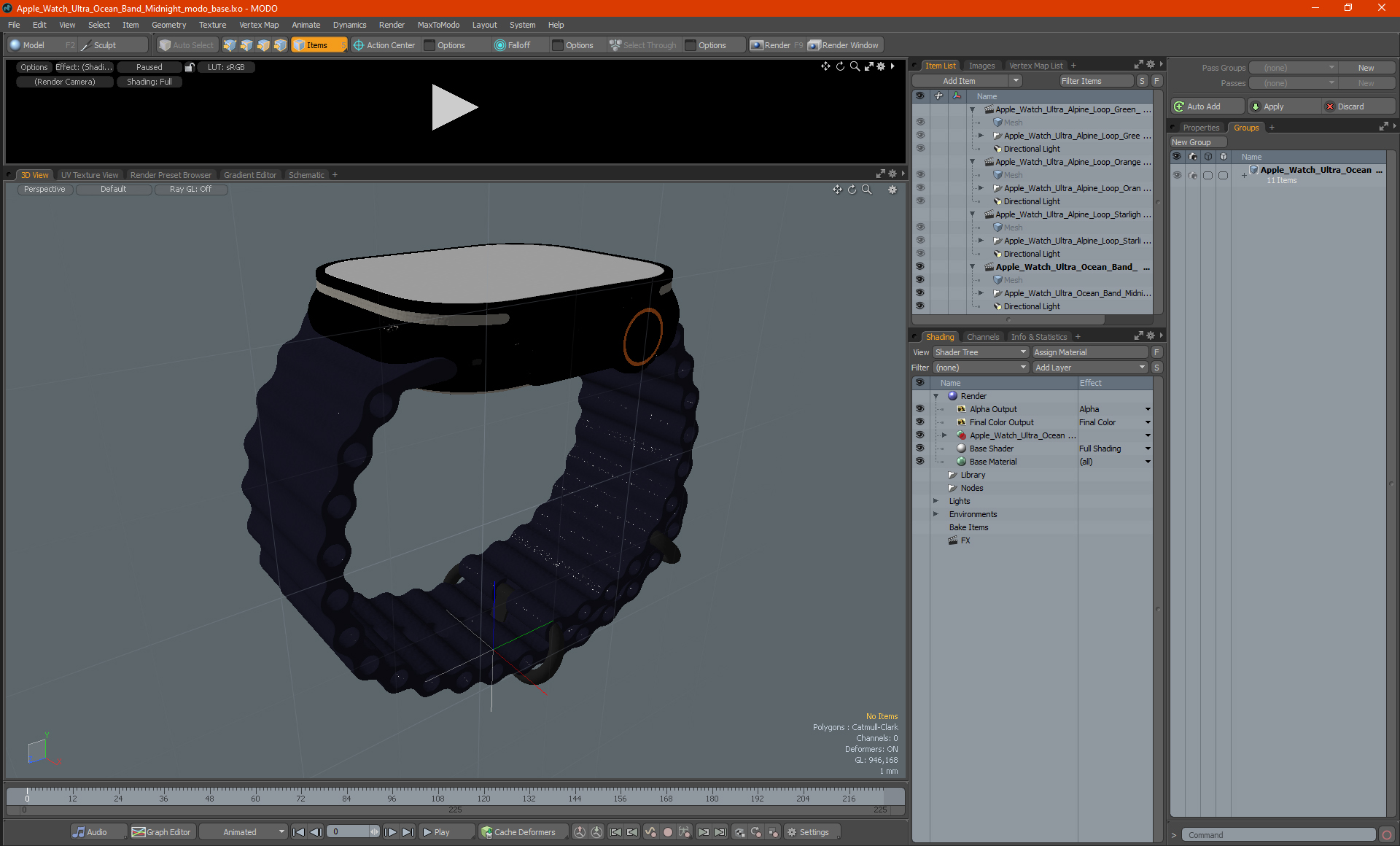Open Action Center tool

[384, 45]
